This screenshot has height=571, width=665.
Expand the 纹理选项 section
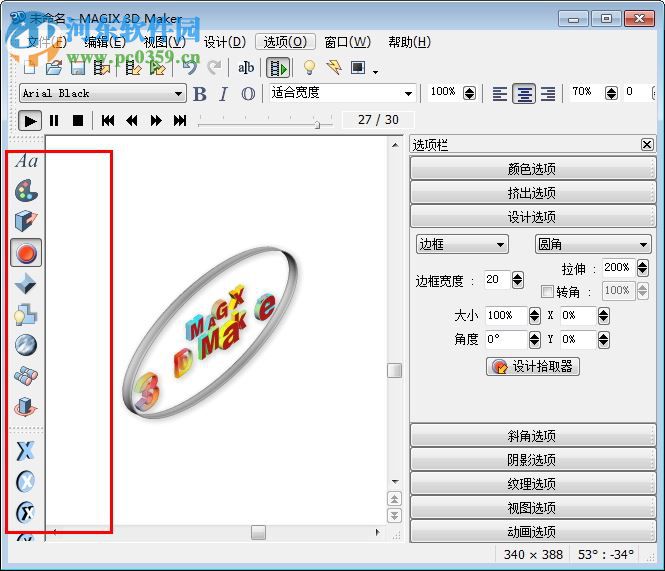533,484
